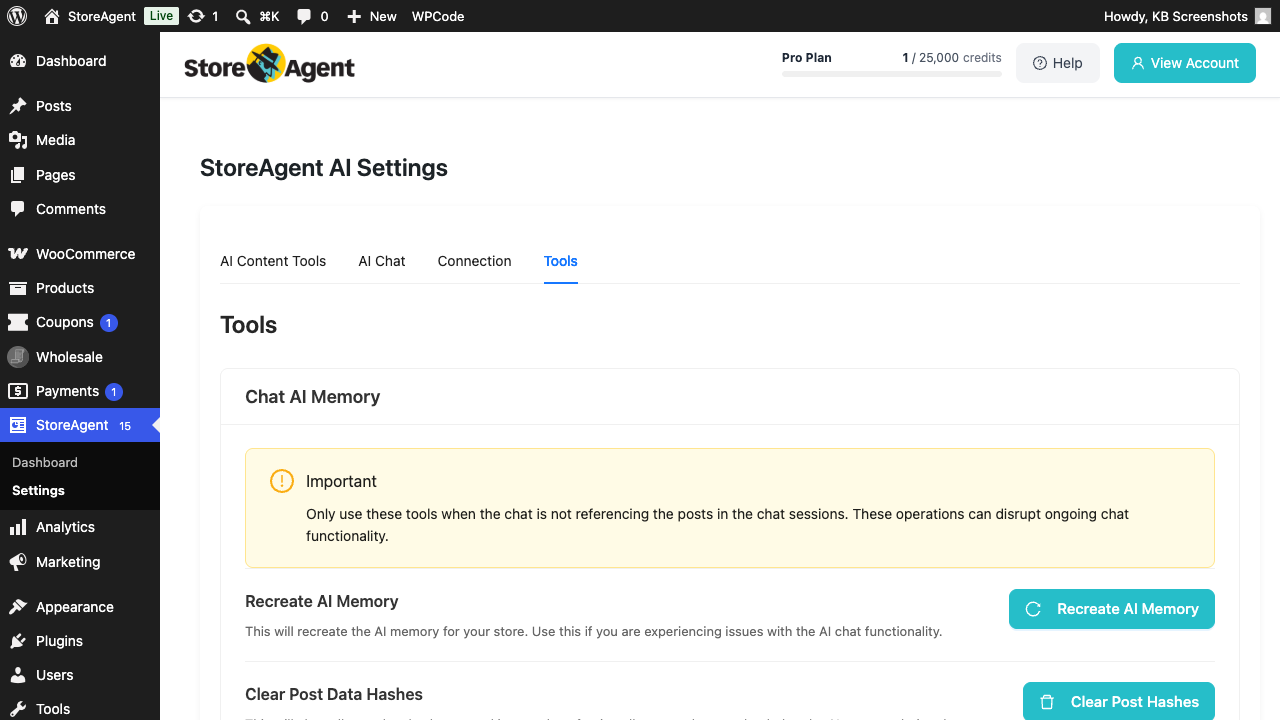Click the Live status badge
Viewport: 1280px width, 720px height.
161,16
